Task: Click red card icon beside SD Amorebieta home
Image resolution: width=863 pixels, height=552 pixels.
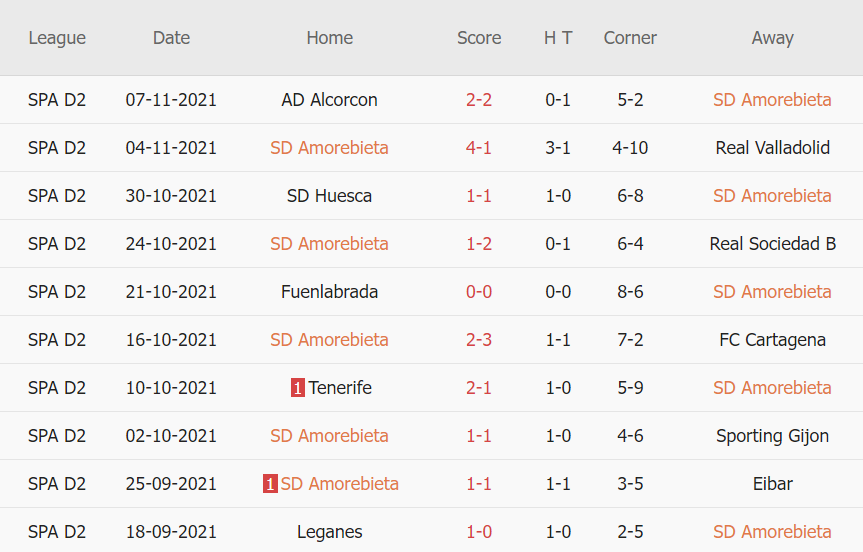Action: [270, 484]
